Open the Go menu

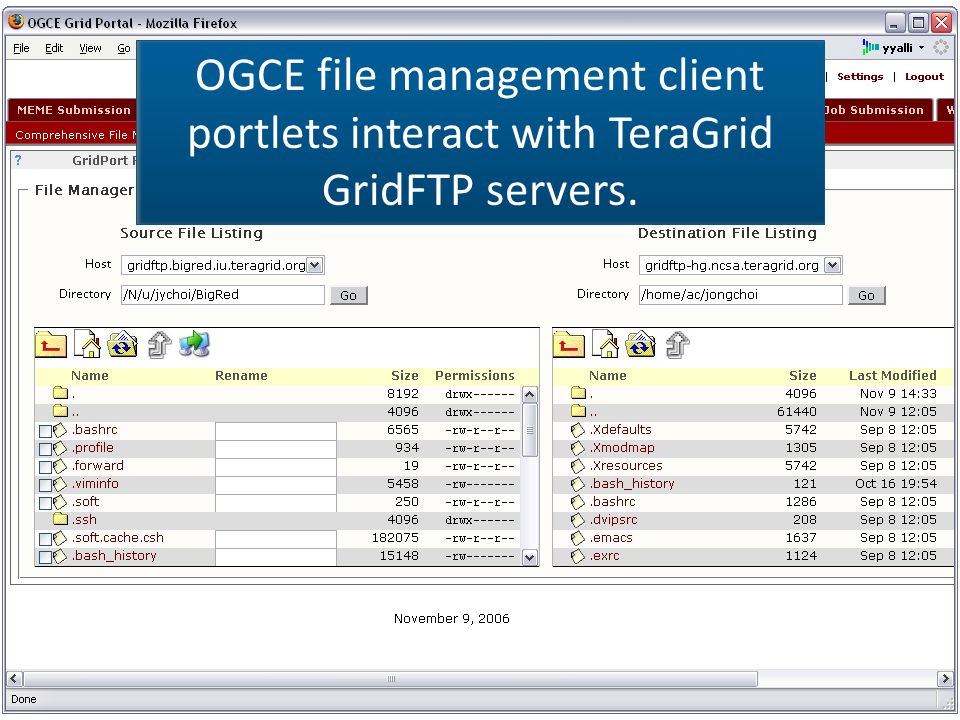pyautogui.click(x=124, y=48)
